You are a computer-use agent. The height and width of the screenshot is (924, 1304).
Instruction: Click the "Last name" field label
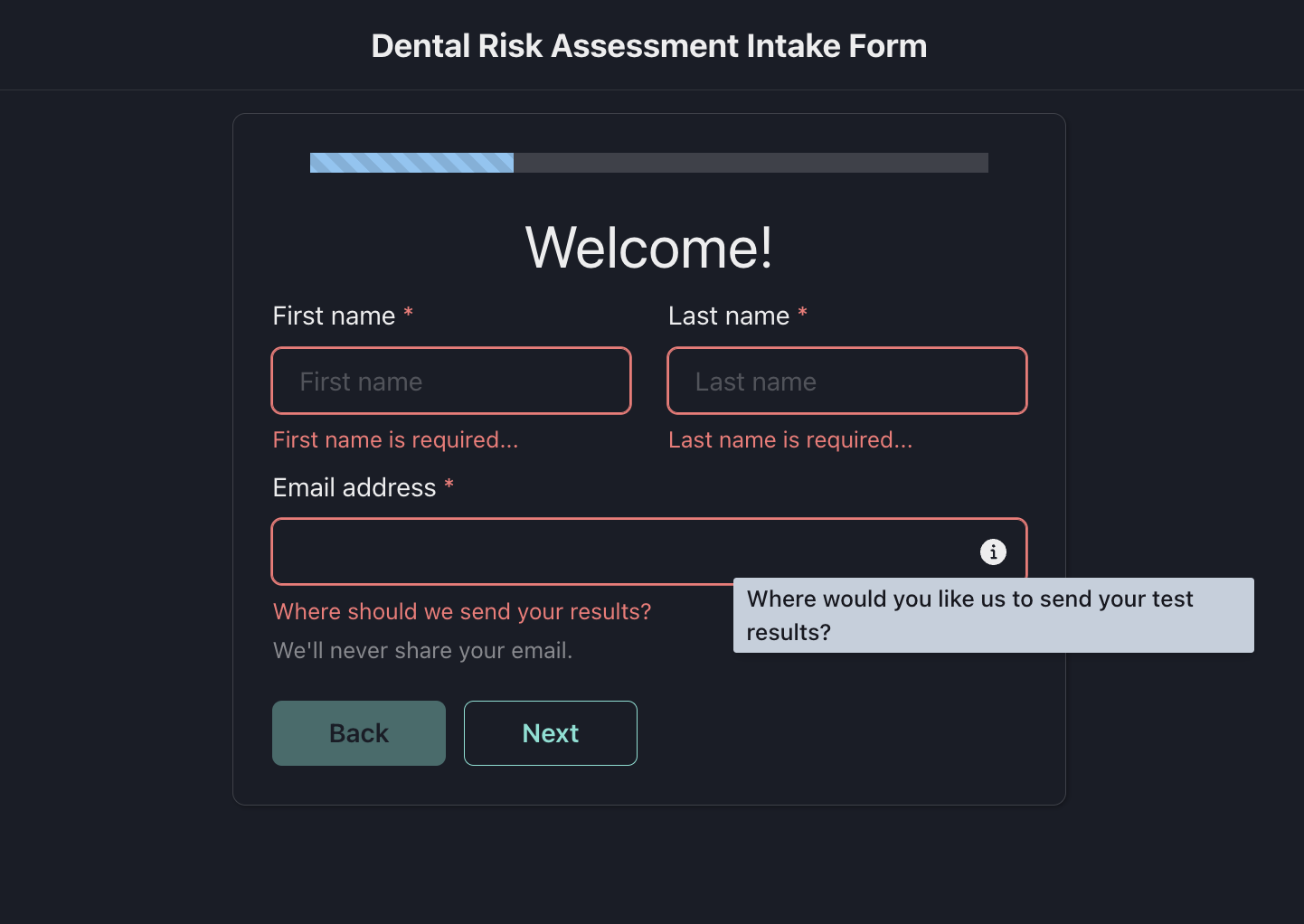point(729,316)
